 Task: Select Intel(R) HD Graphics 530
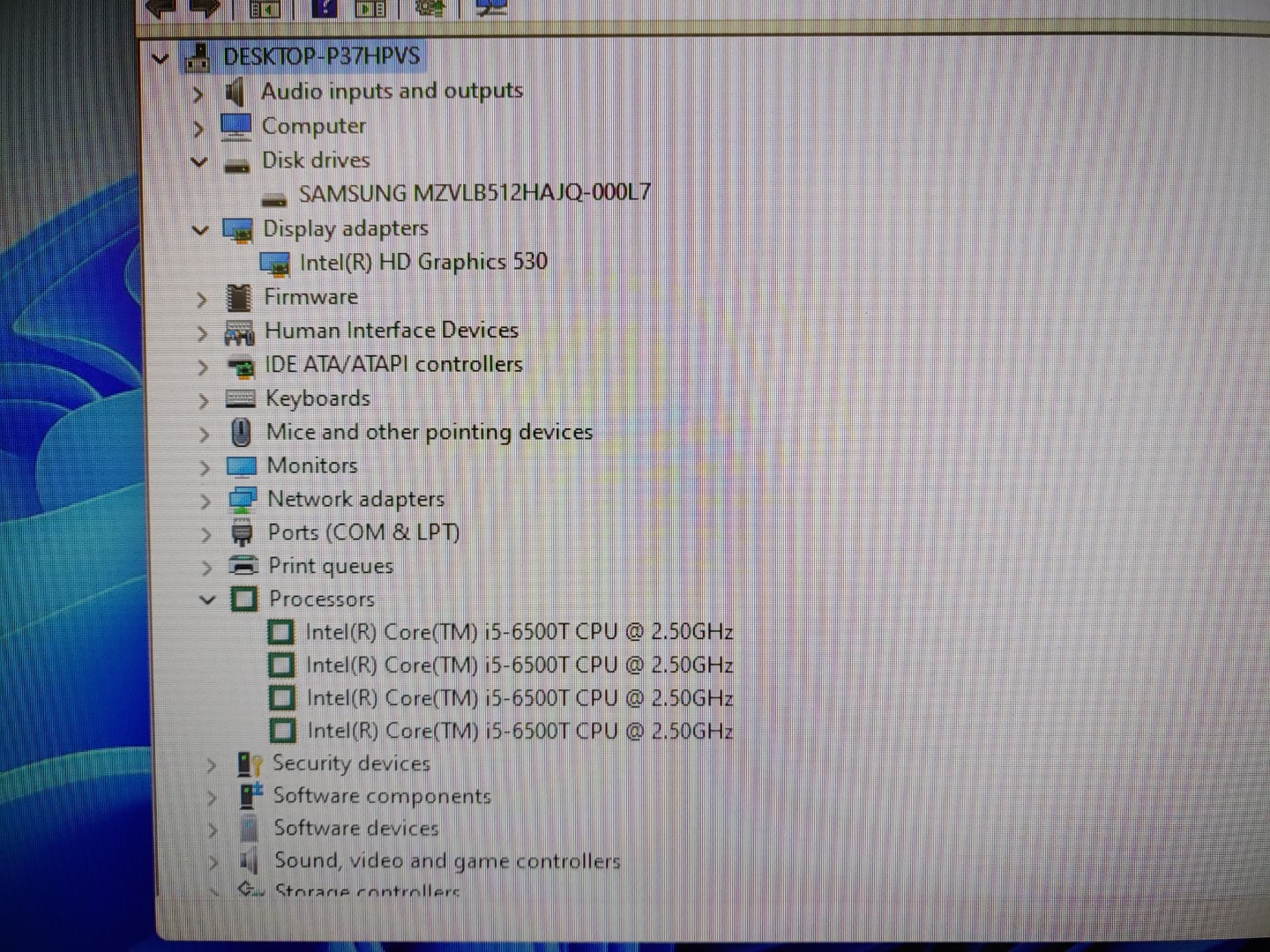[x=423, y=262]
